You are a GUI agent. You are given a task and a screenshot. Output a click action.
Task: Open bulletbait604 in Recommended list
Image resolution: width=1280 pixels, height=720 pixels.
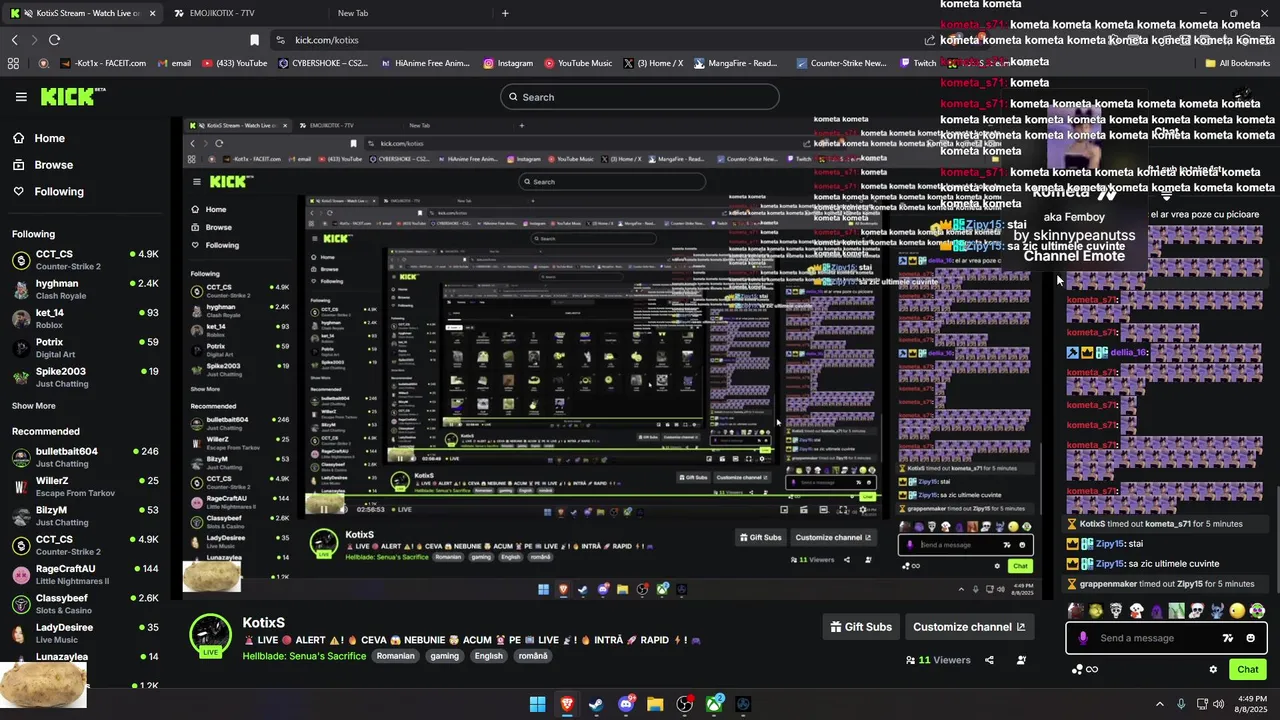pyautogui.click(x=85, y=457)
